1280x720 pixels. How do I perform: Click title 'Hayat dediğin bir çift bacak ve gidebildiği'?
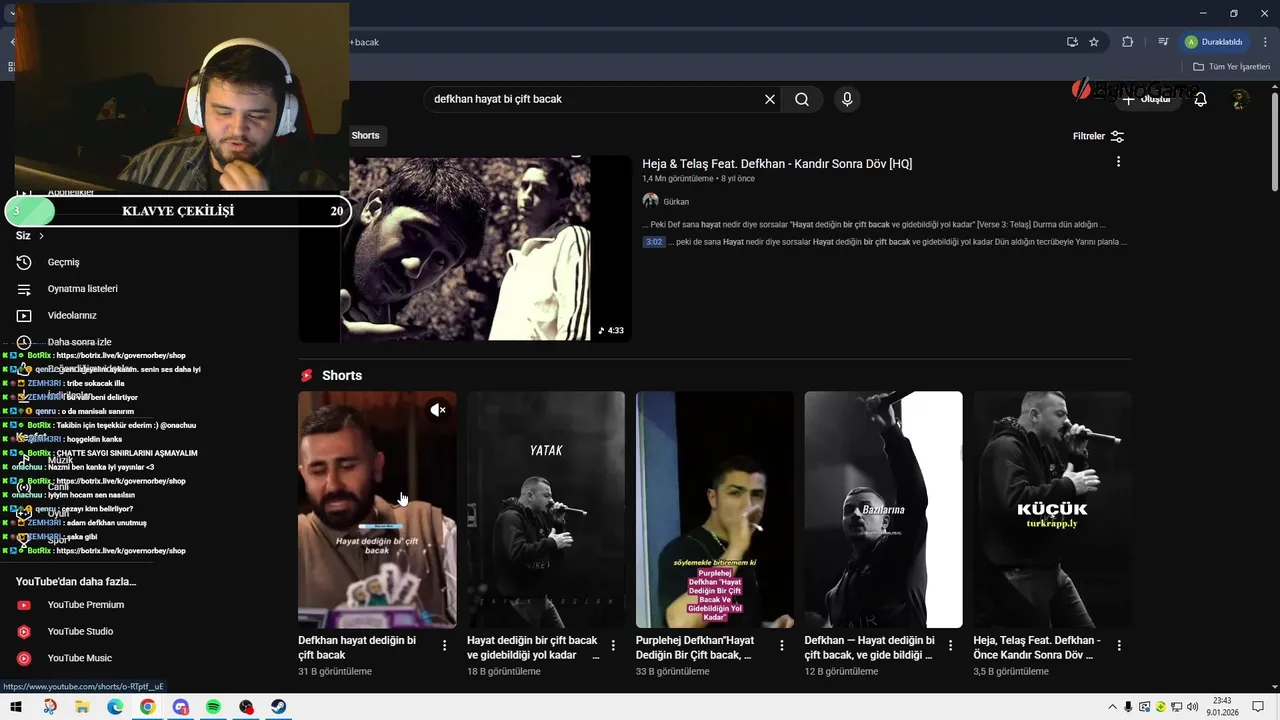(533, 647)
